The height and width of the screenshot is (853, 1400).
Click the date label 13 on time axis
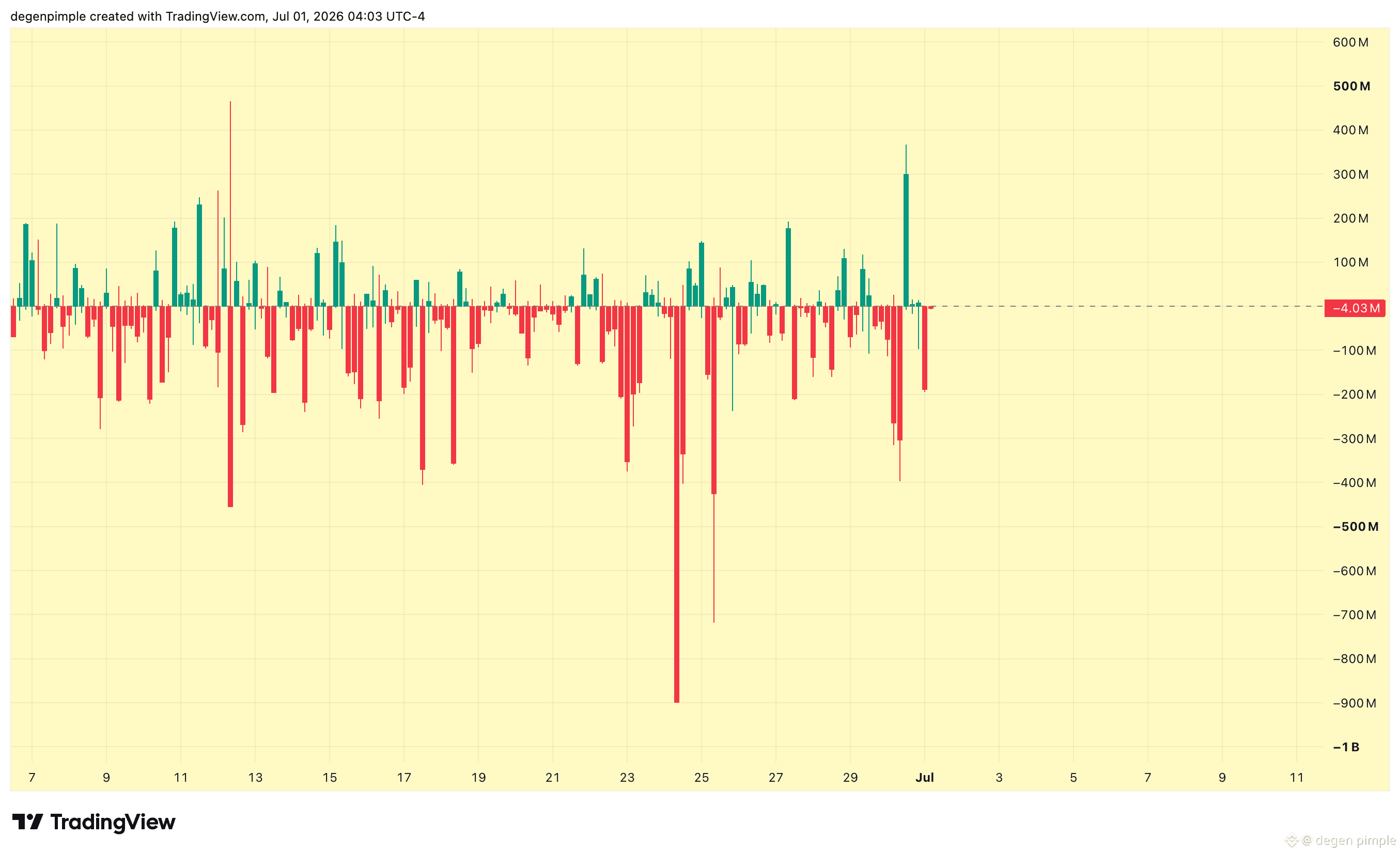point(255,778)
